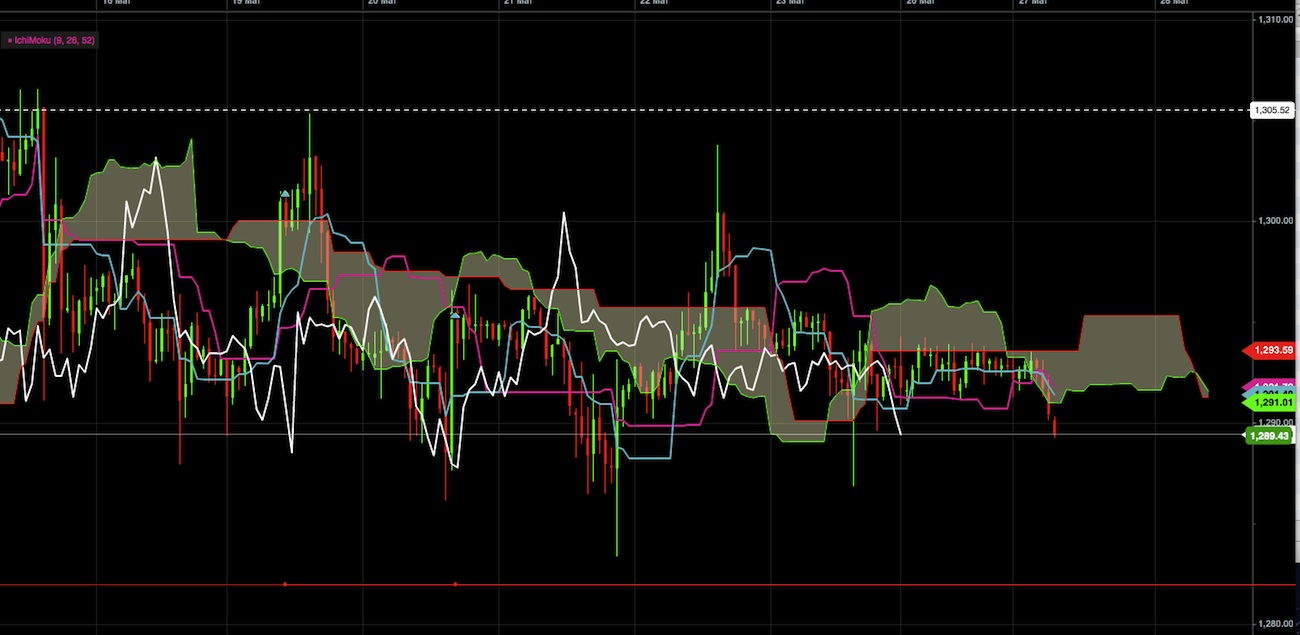Select the red horizontal line near chart bottom
The height and width of the screenshot is (635, 1300).
click(700, 584)
